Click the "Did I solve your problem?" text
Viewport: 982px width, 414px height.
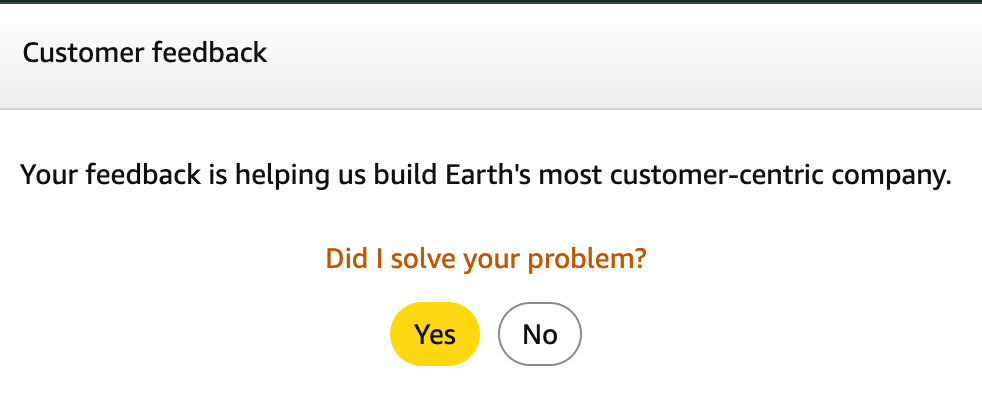[486, 260]
